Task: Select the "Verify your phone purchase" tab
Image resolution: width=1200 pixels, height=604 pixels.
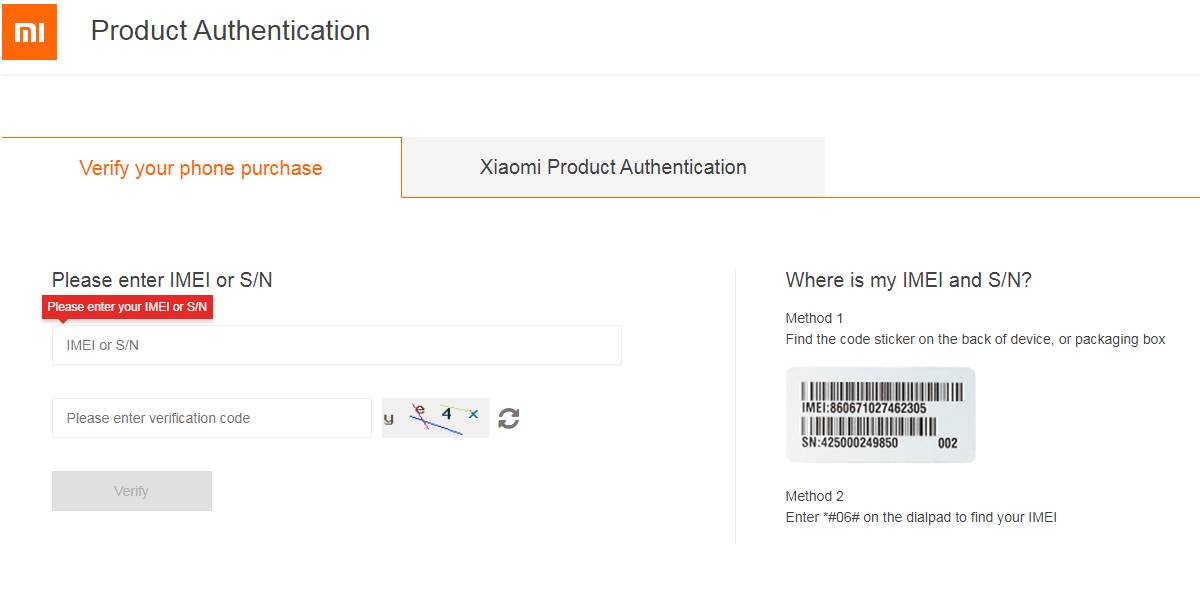Action: tap(201, 168)
